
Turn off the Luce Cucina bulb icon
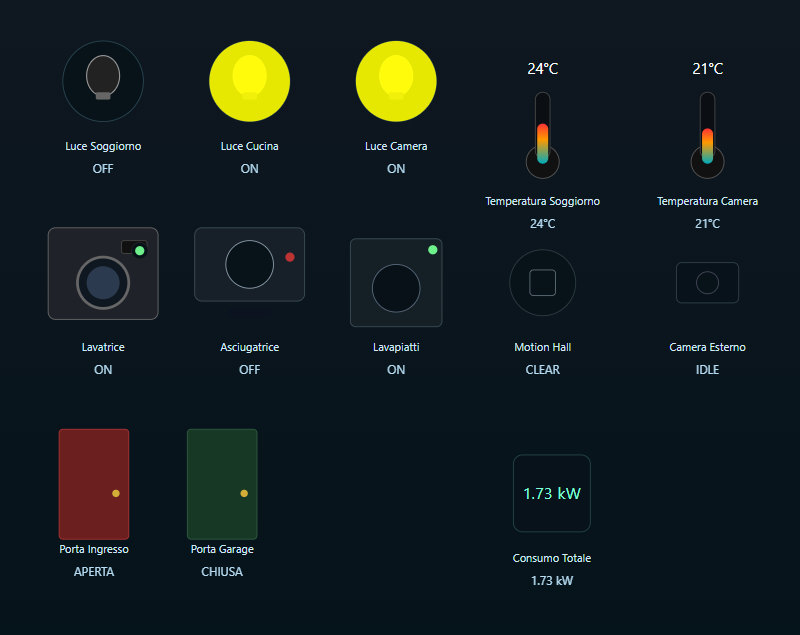249,81
